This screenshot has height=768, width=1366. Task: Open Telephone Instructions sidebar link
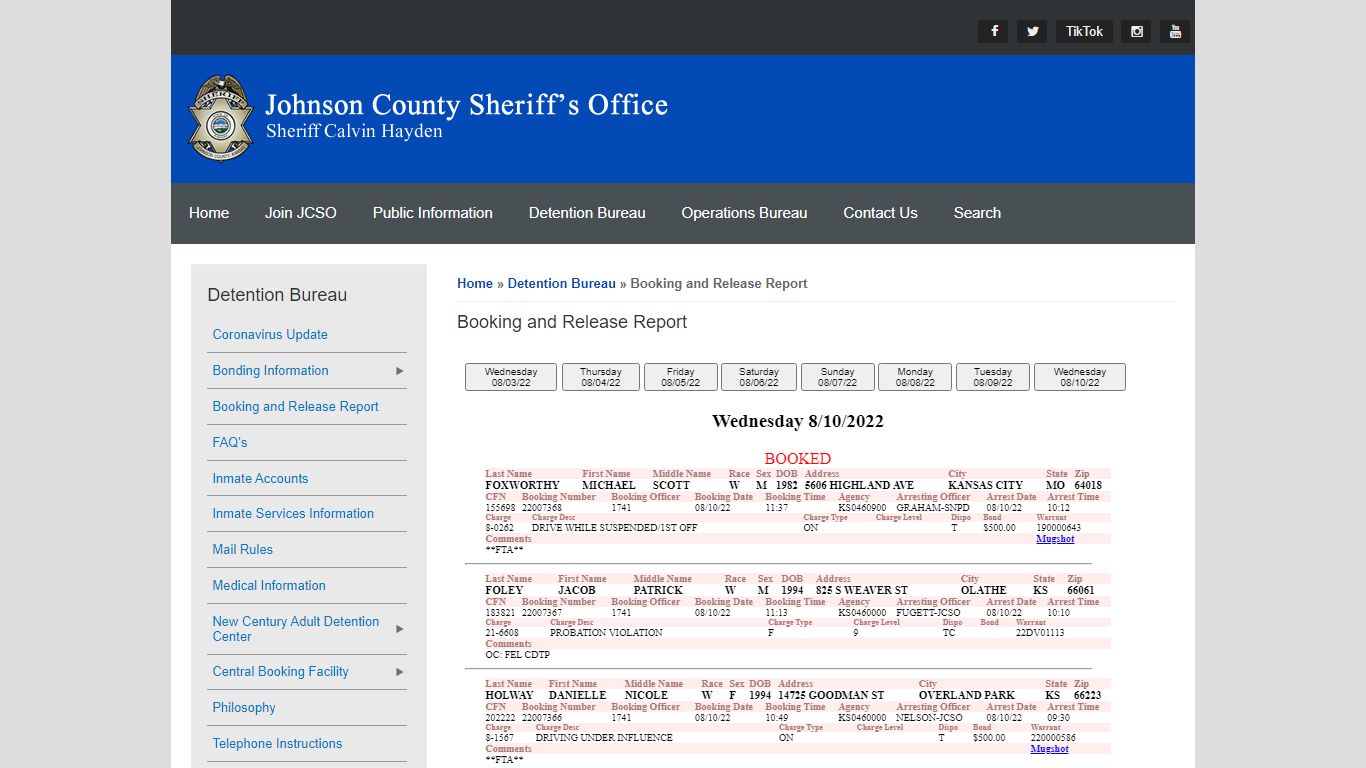[x=277, y=744]
